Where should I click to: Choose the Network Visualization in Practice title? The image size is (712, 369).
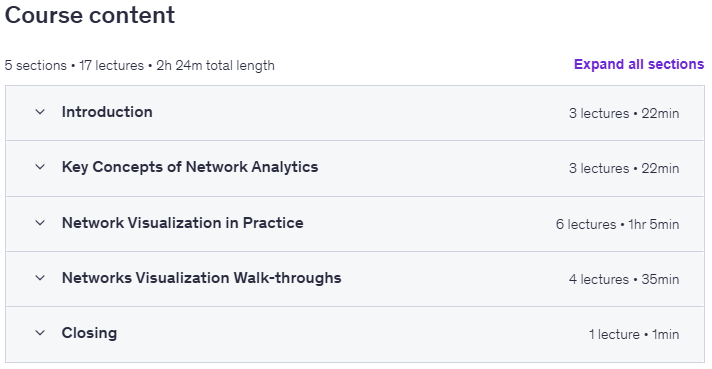(183, 223)
